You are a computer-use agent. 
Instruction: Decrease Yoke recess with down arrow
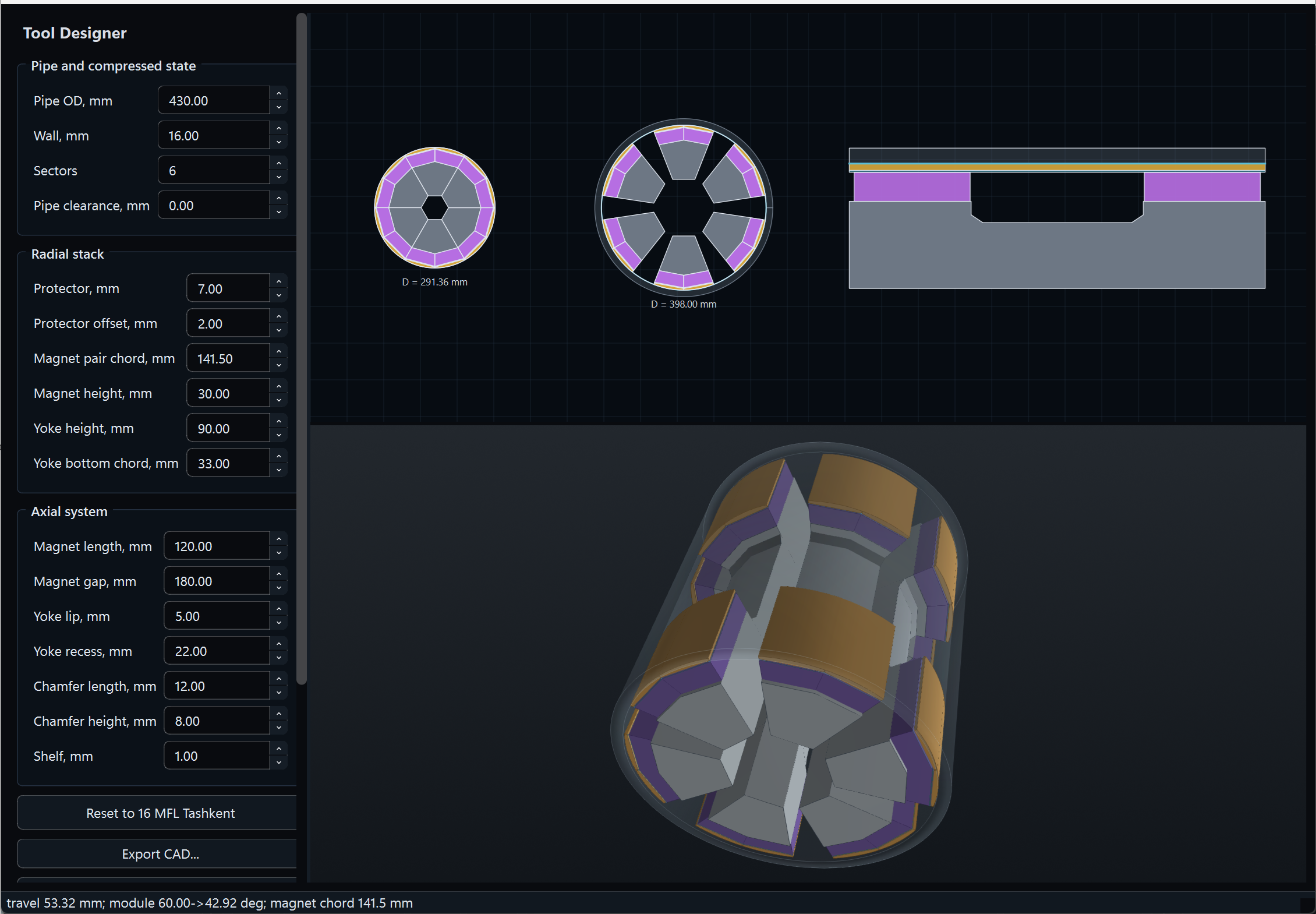click(279, 658)
